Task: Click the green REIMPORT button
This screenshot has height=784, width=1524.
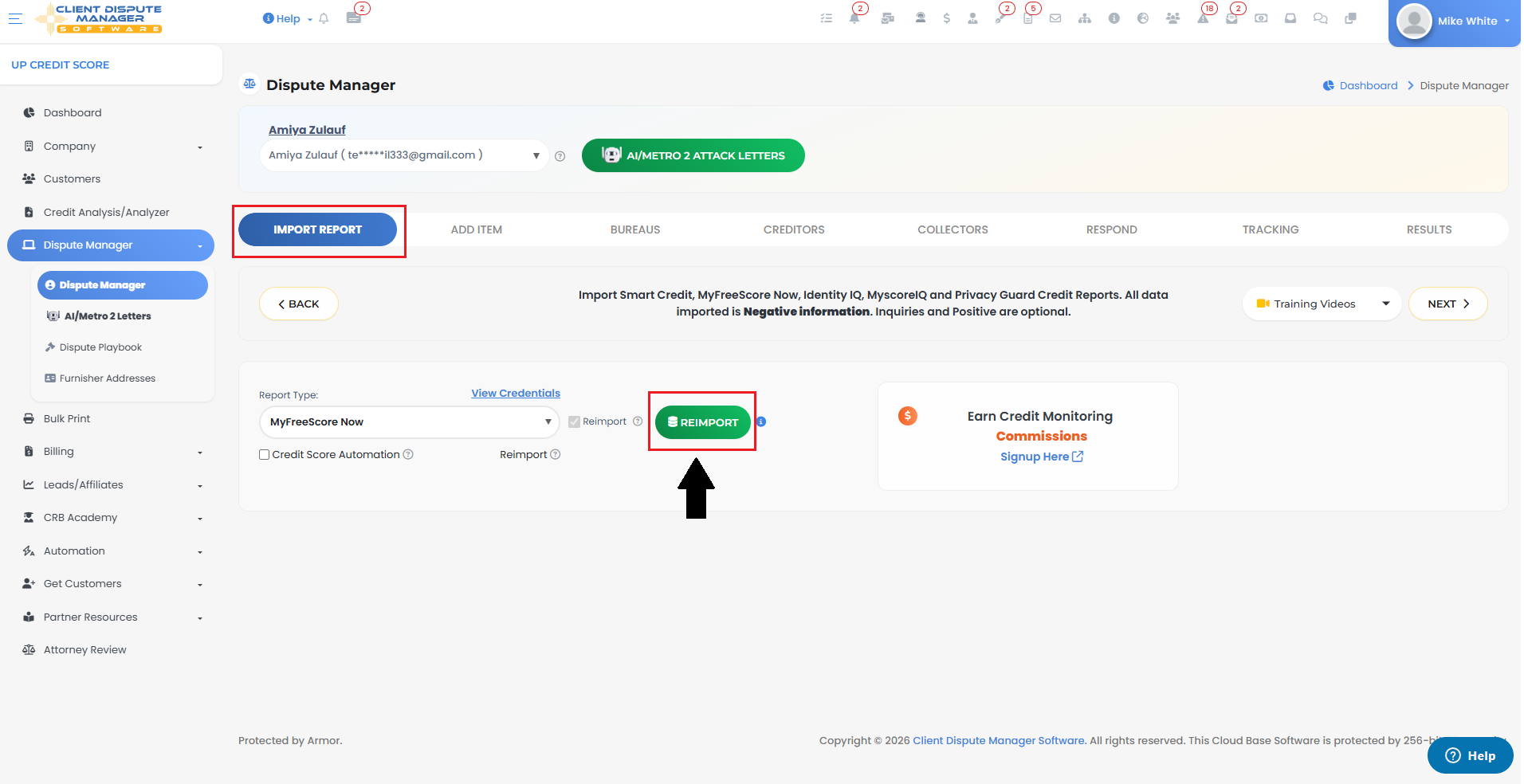Action: point(703,422)
